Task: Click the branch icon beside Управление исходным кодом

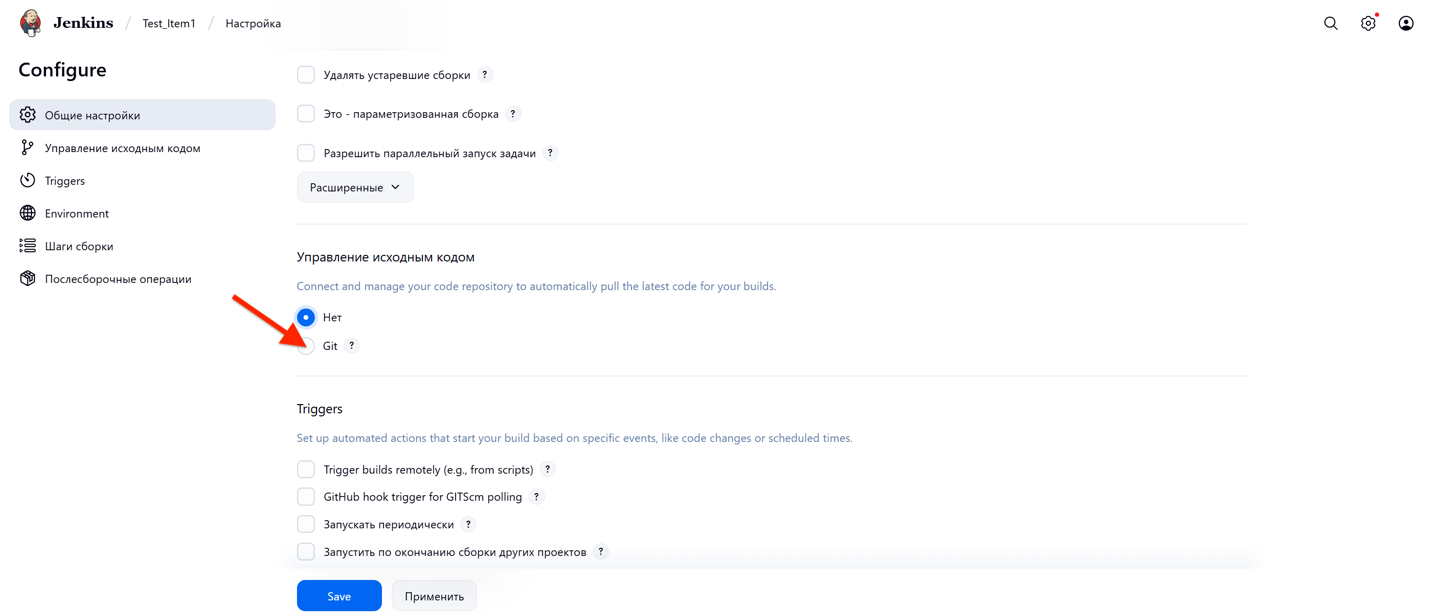Action: (x=28, y=148)
